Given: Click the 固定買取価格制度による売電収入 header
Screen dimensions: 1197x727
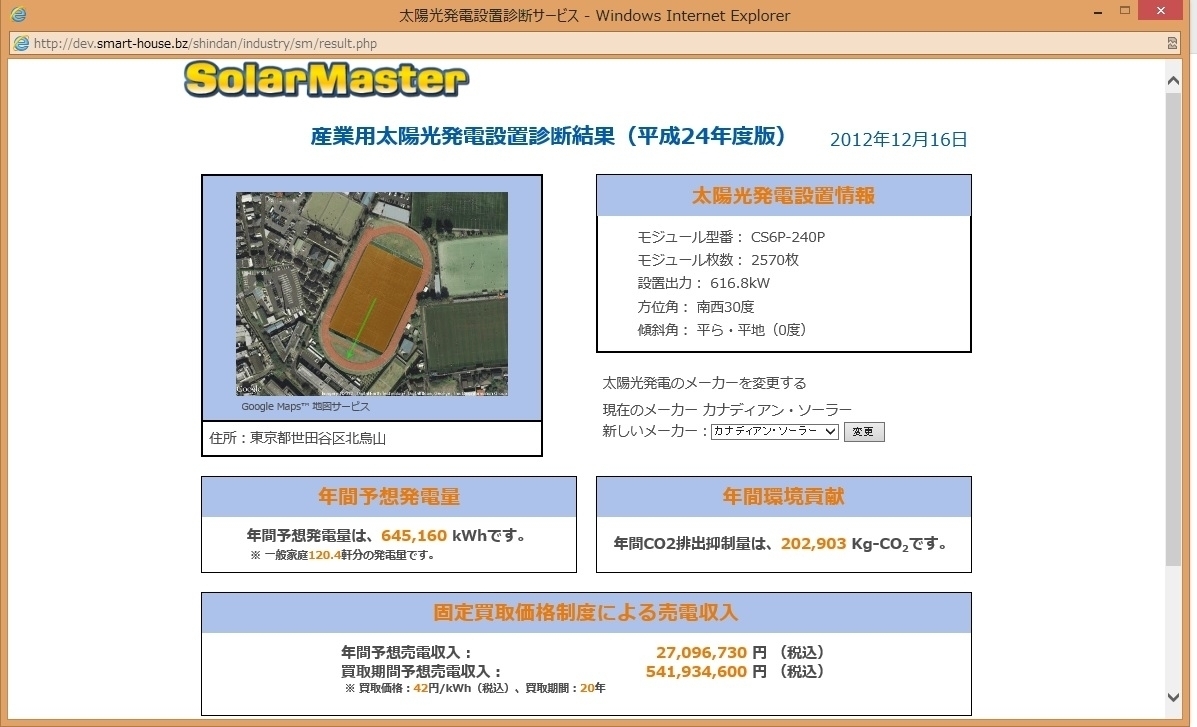Looking at the screenshot, I should coord(585,612).
